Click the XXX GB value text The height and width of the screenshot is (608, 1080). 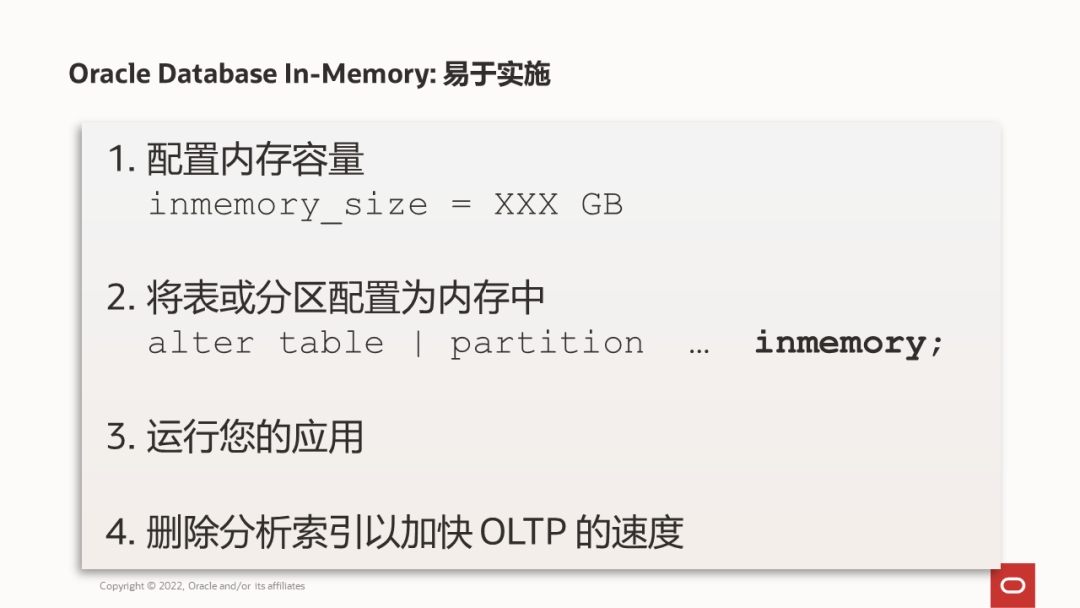point(559,205)
